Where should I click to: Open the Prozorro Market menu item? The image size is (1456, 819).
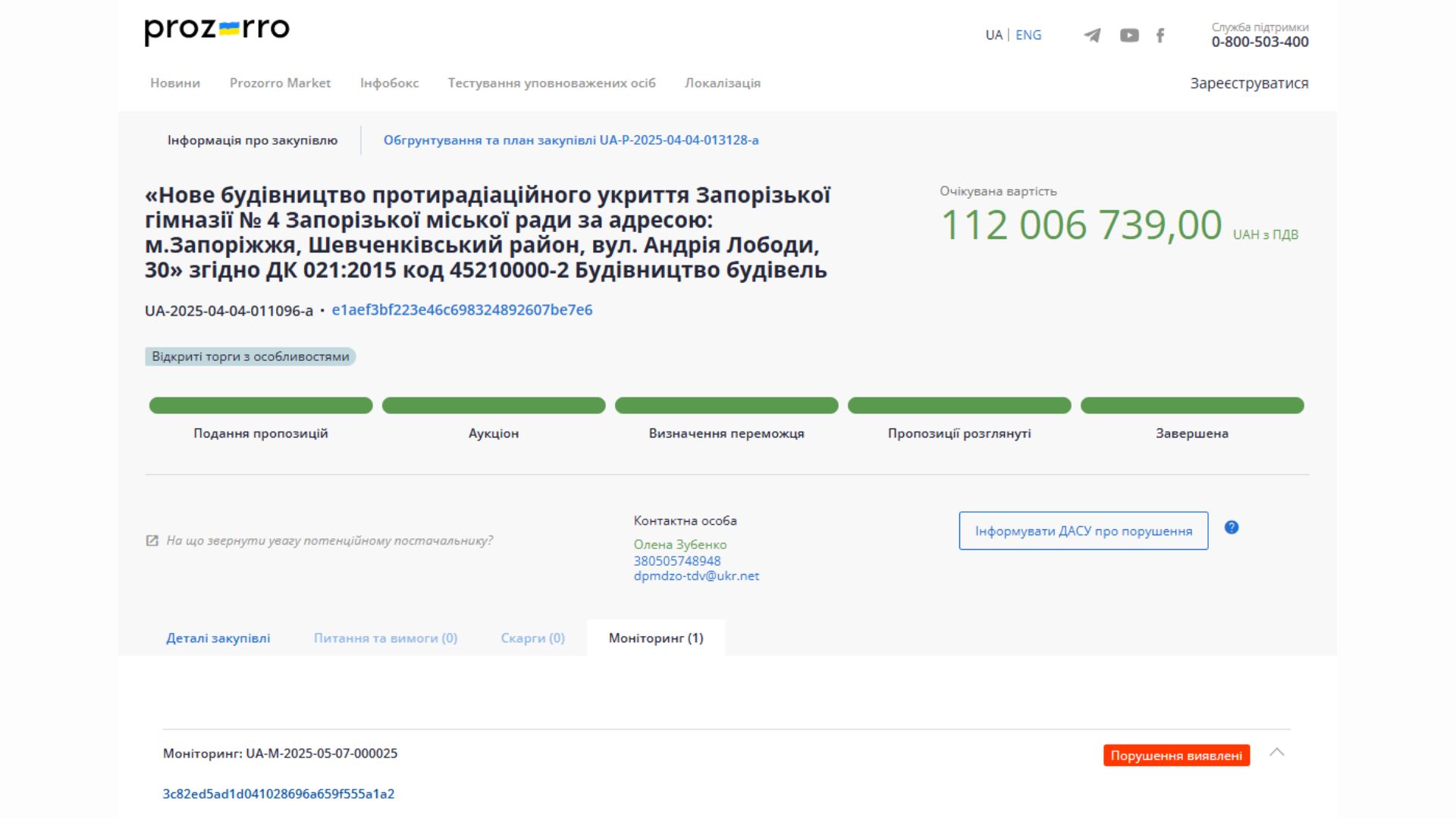pos(281,83)
